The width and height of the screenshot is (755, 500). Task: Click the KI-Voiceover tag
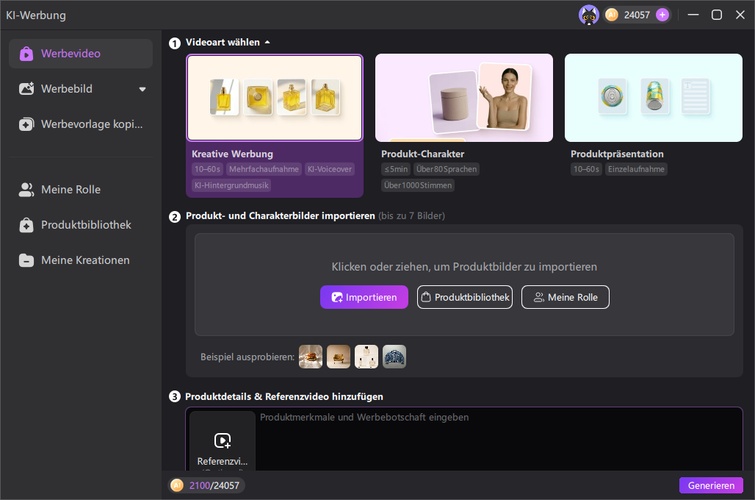pos(330,169)
